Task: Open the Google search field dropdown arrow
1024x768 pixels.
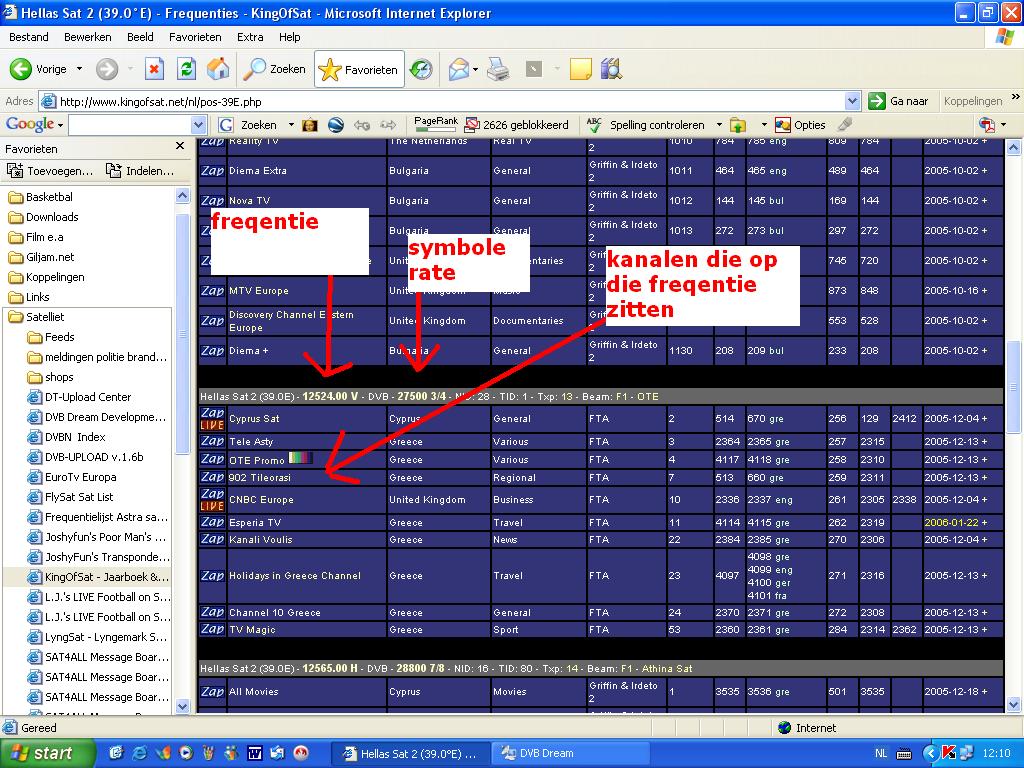Action: pyautogui.click(x=199, y=125)
